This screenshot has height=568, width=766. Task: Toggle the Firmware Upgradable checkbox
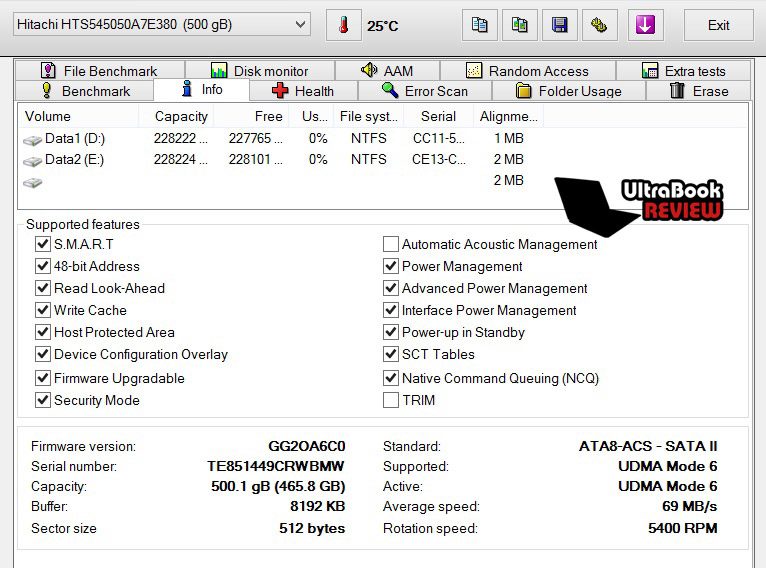pyautogui.click(x=43, y=378)
